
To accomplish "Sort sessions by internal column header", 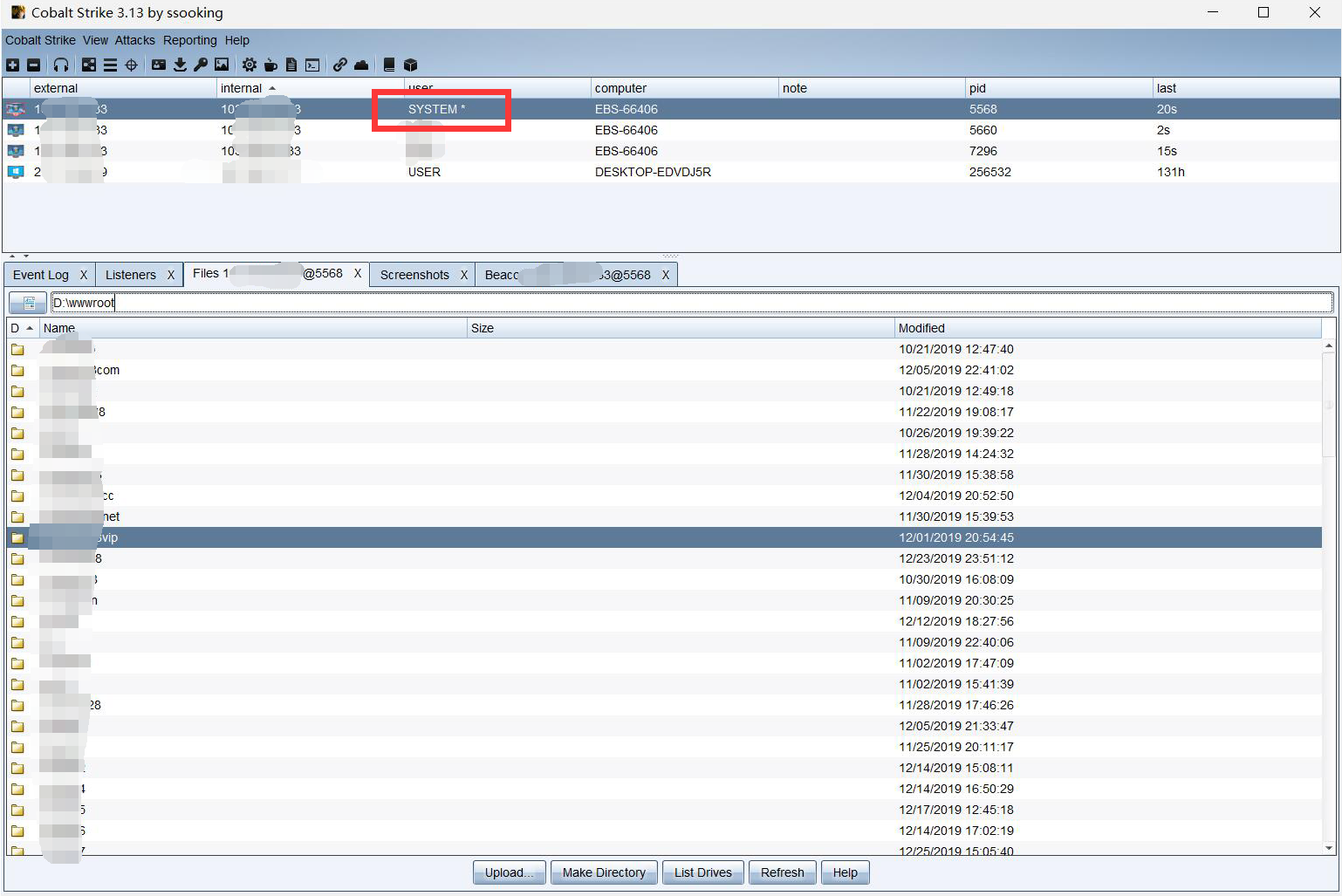I will point(310,88).
